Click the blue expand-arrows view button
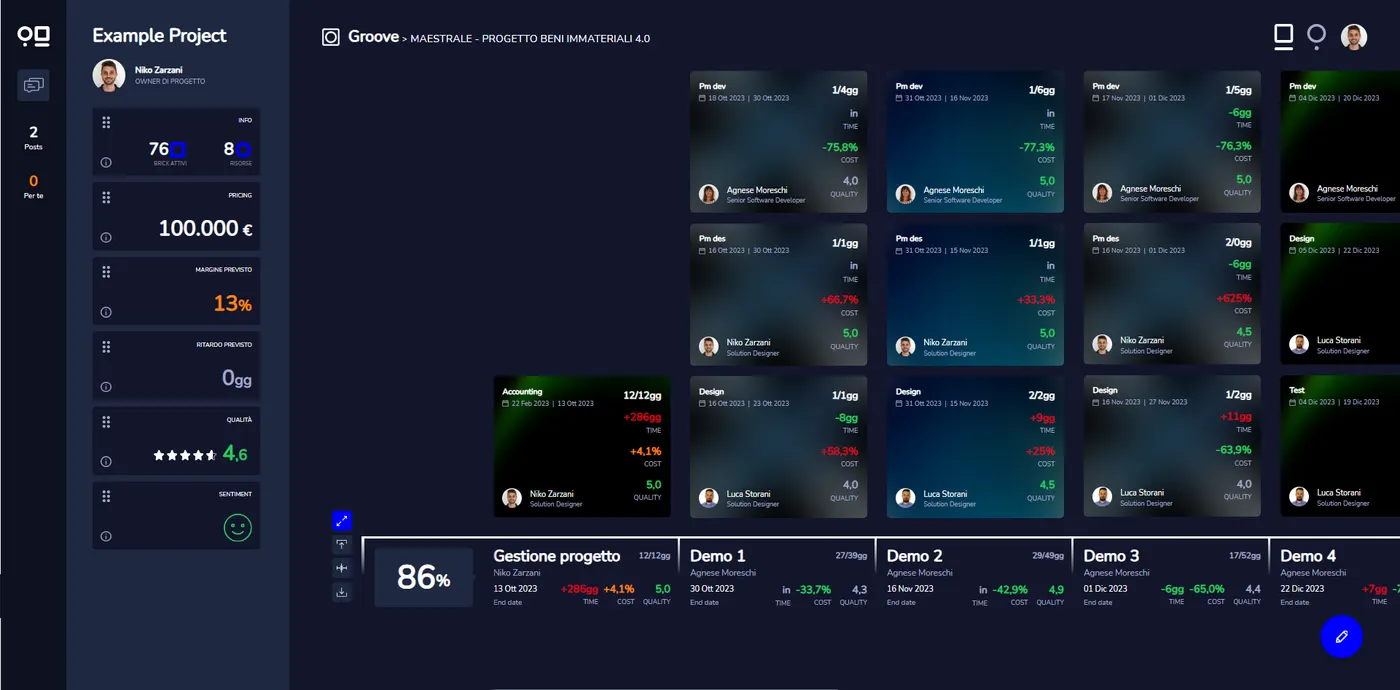 pyautogui.click(x=342, y=520)
